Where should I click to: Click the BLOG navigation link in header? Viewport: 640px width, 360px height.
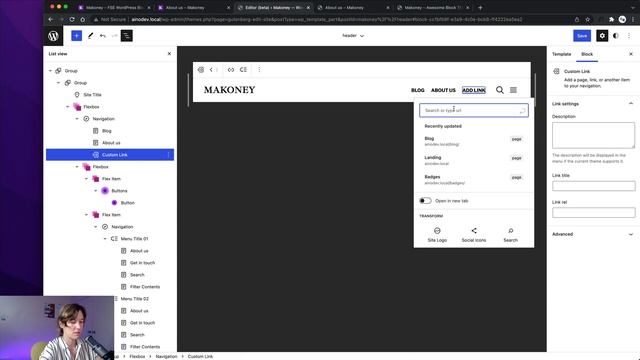(418, 90)
